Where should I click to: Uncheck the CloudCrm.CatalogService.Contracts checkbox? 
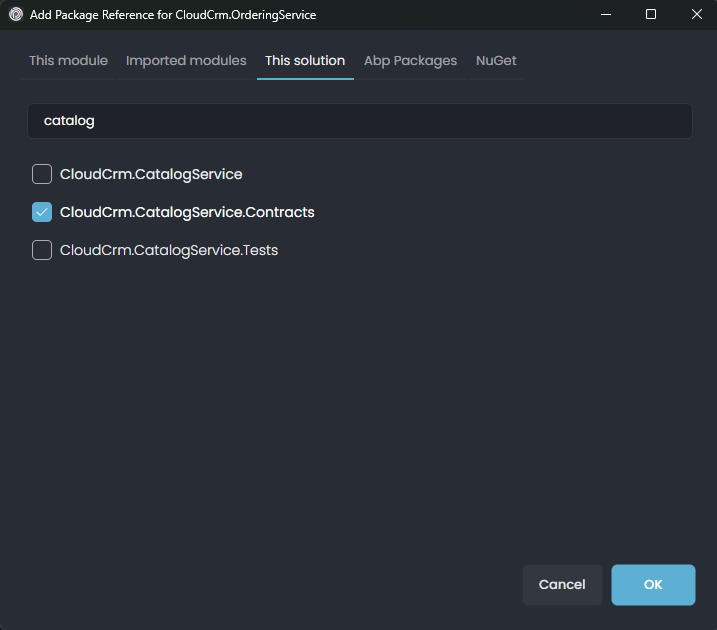coord(42,212)
